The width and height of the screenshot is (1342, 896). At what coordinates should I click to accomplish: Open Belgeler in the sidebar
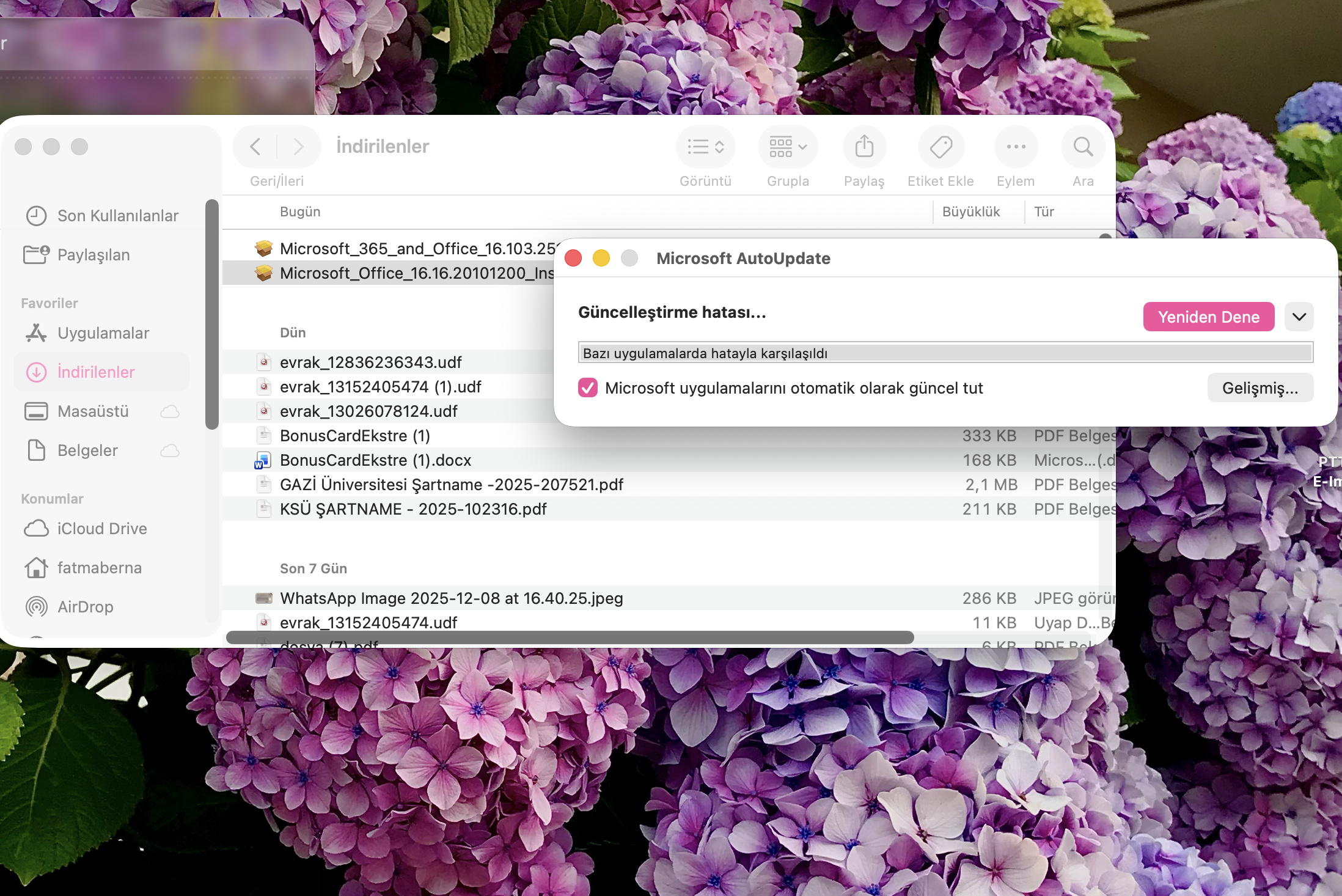102,450
